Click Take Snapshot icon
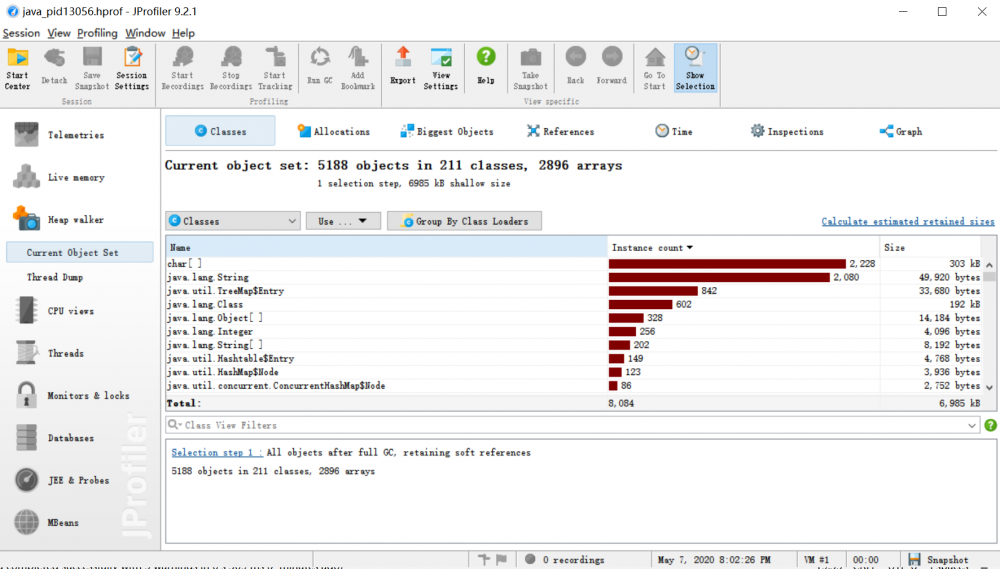Viewport: 1000px width, 569px height. 531,68
